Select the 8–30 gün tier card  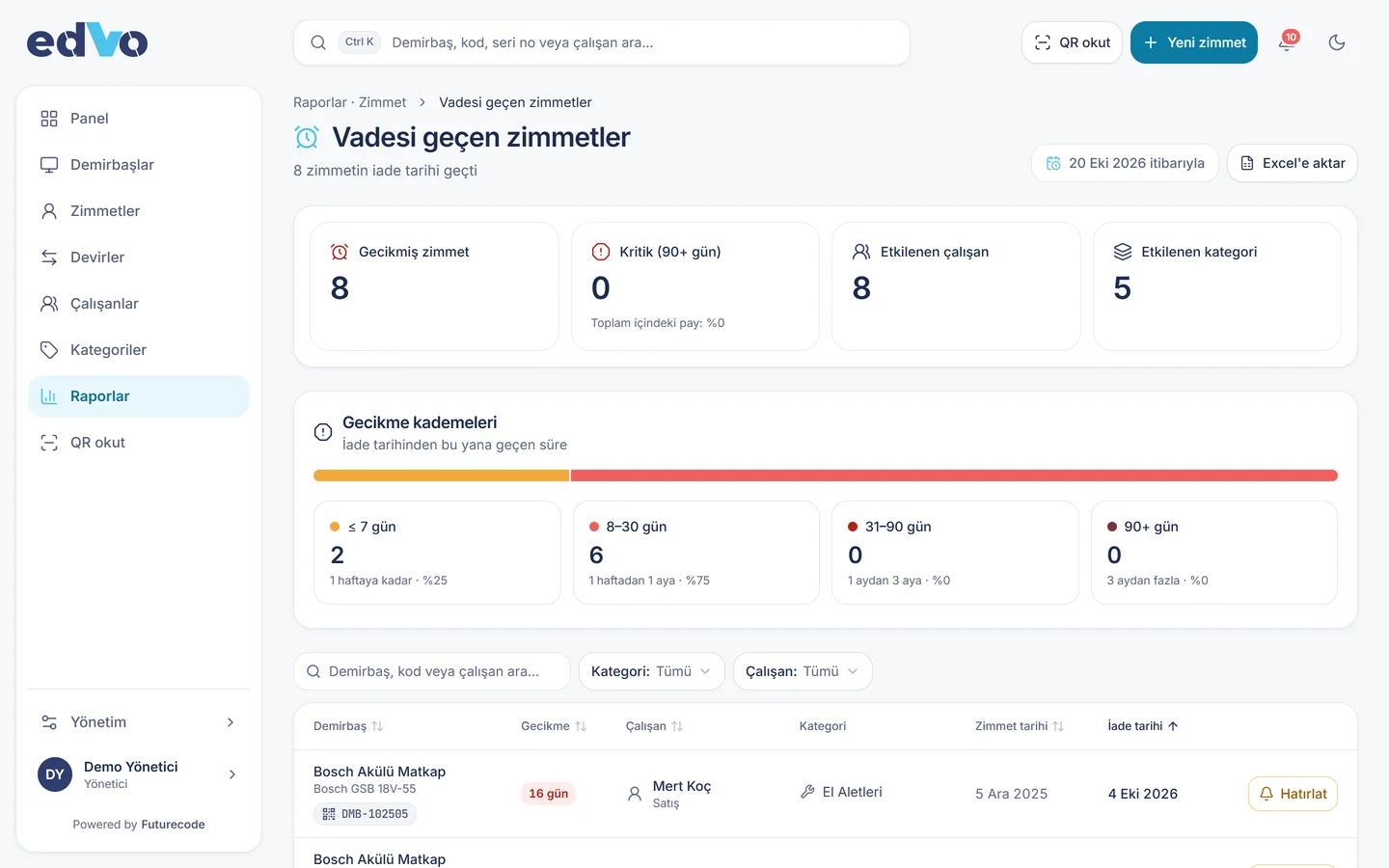[x=696, y=553]
